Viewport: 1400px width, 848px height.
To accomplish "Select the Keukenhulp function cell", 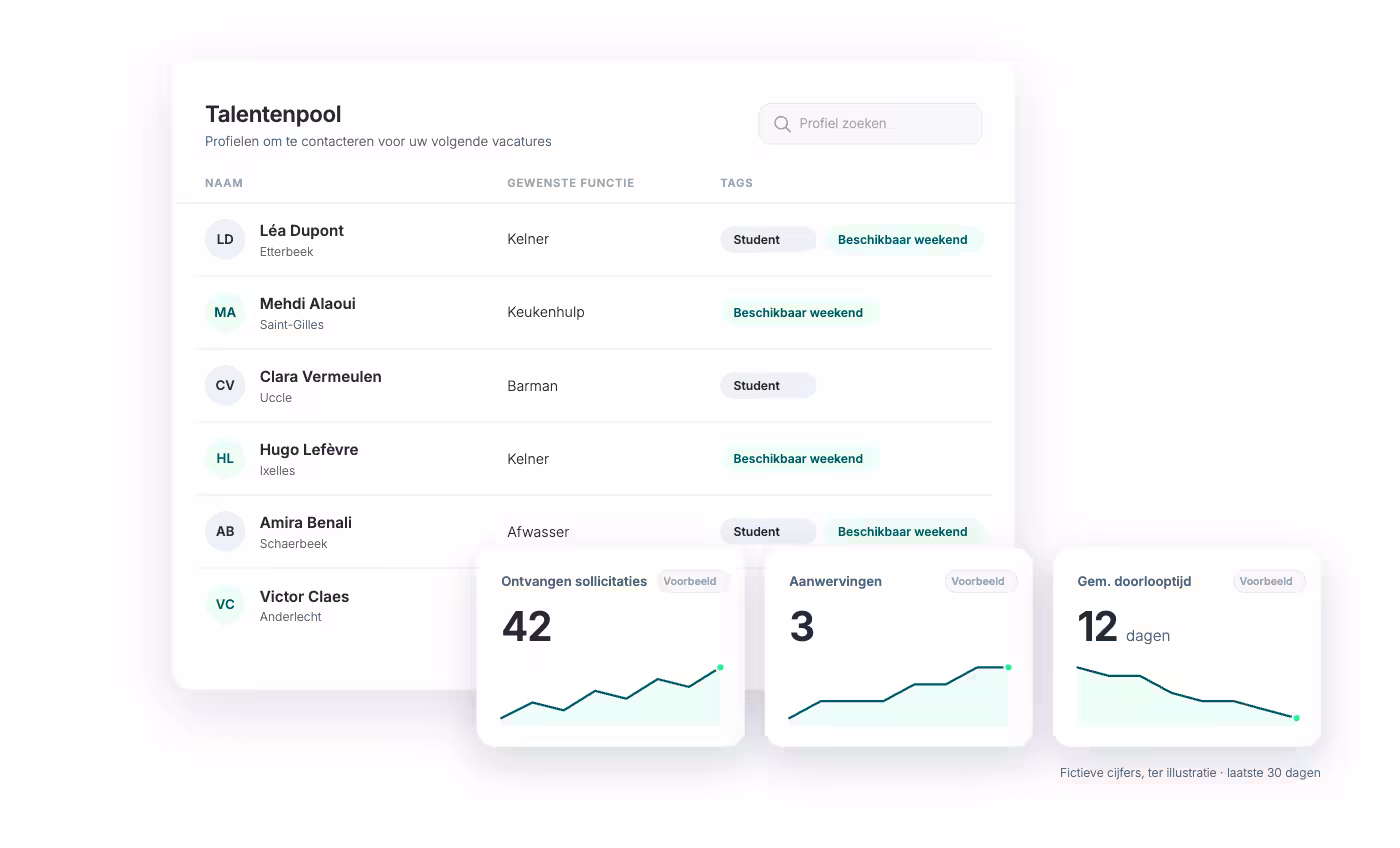I will [546, 312].
